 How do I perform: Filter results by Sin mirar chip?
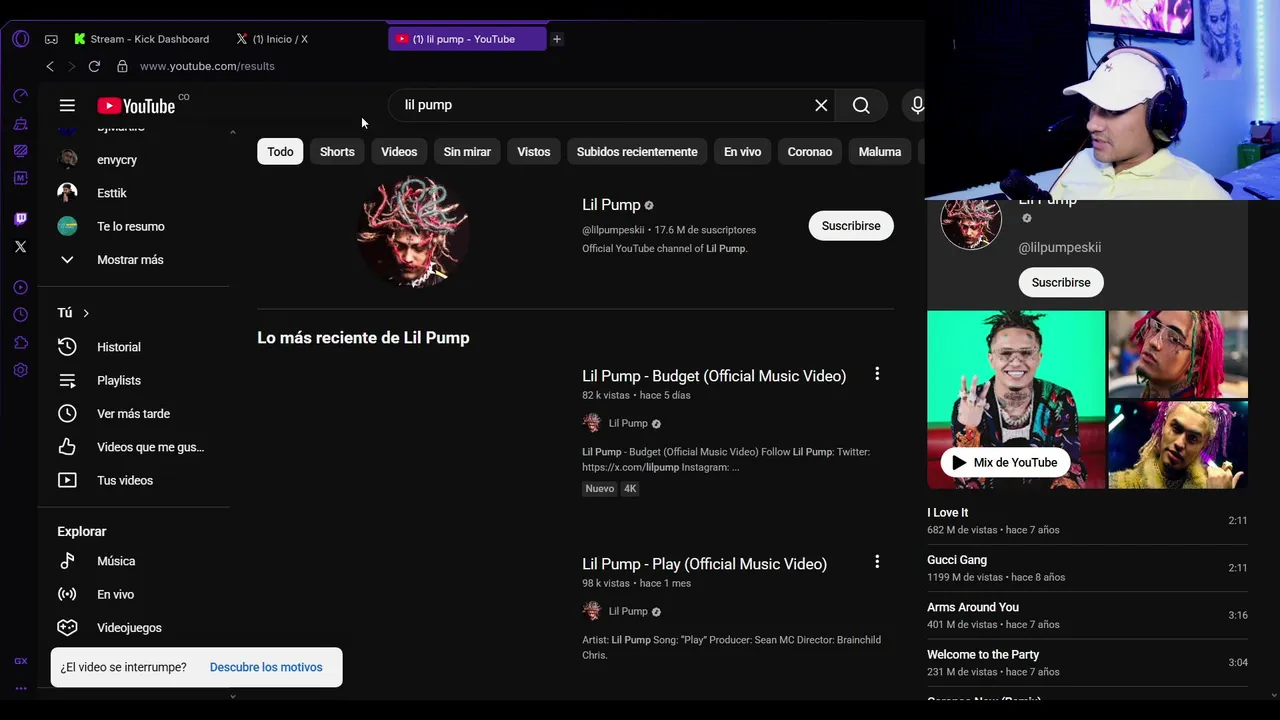pyautogui.click(x=467, y=152)
